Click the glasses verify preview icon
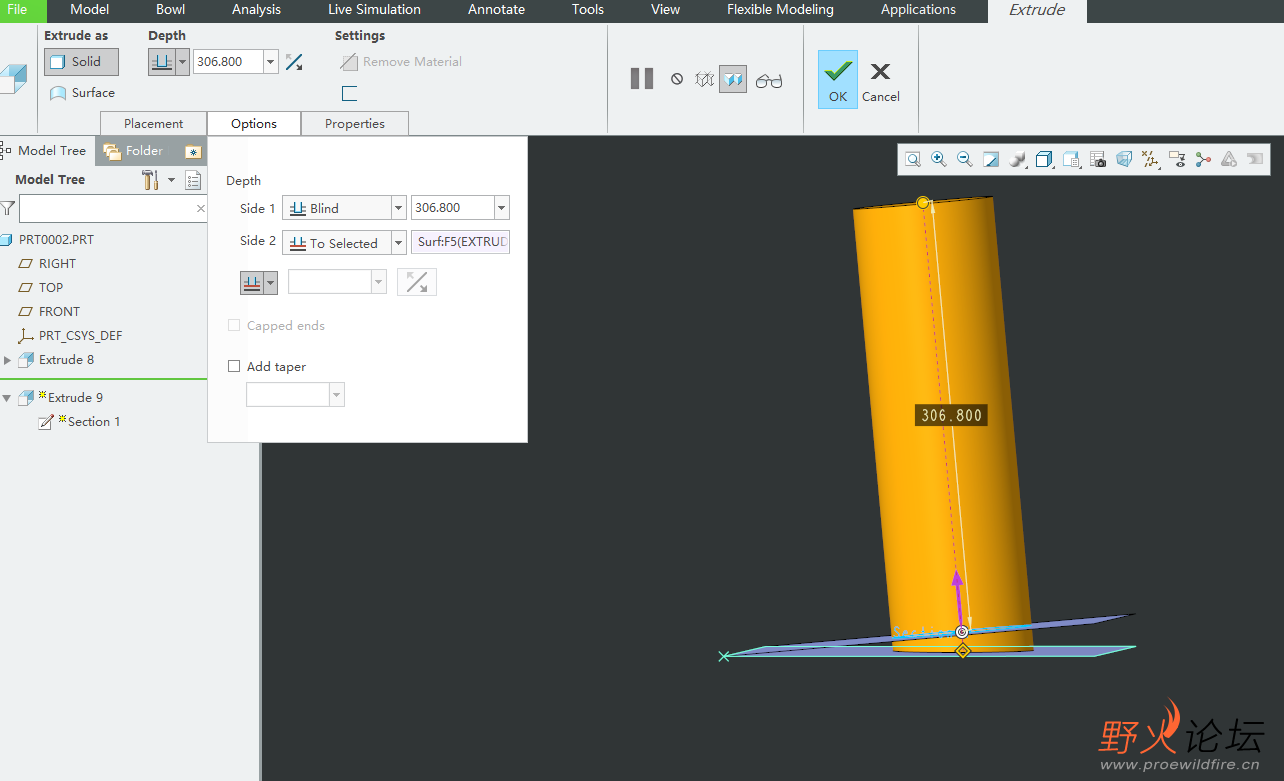 [x=768, y=80]
